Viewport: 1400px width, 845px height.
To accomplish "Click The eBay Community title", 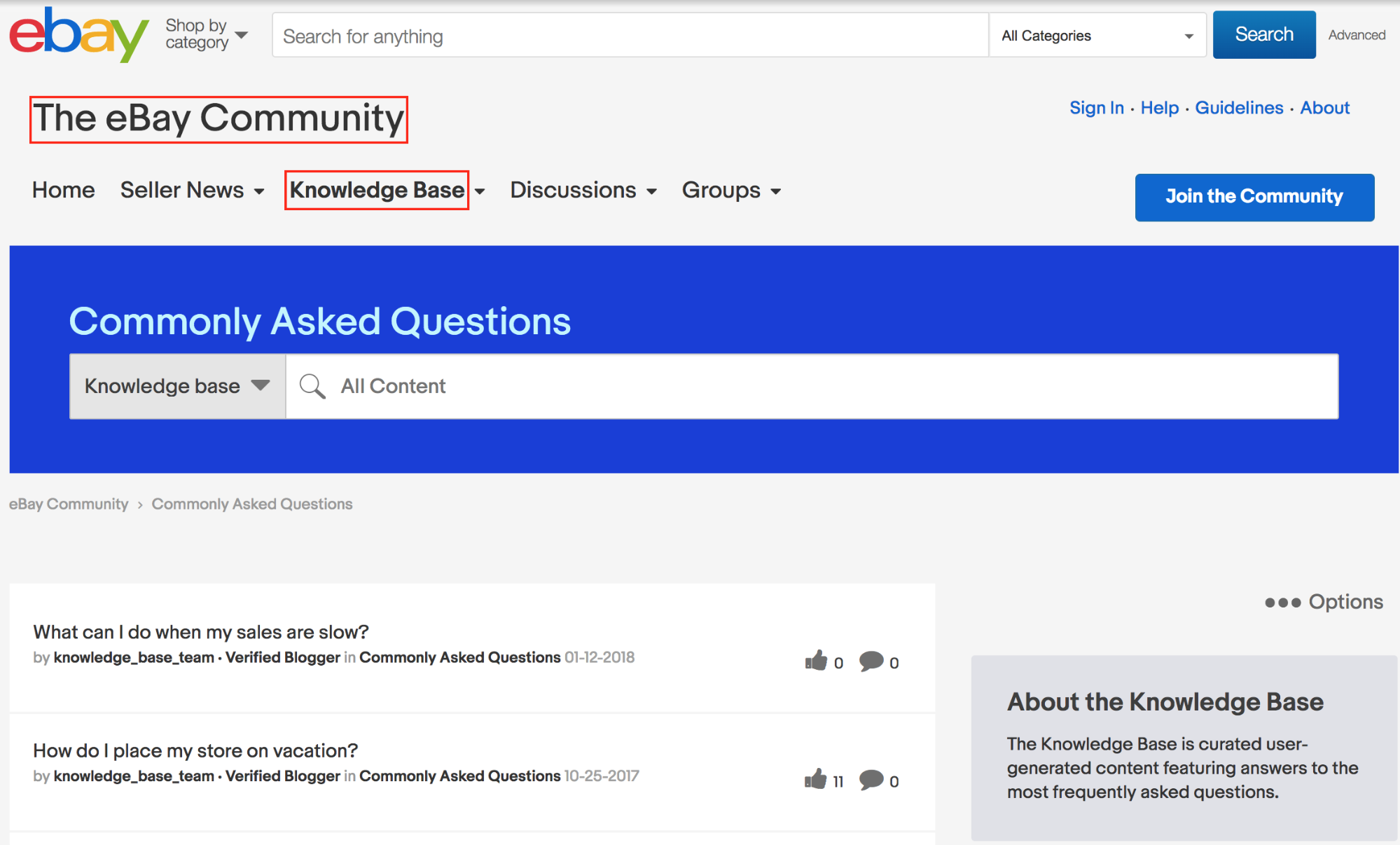I will pyautogui.click(x=219, y=118).
